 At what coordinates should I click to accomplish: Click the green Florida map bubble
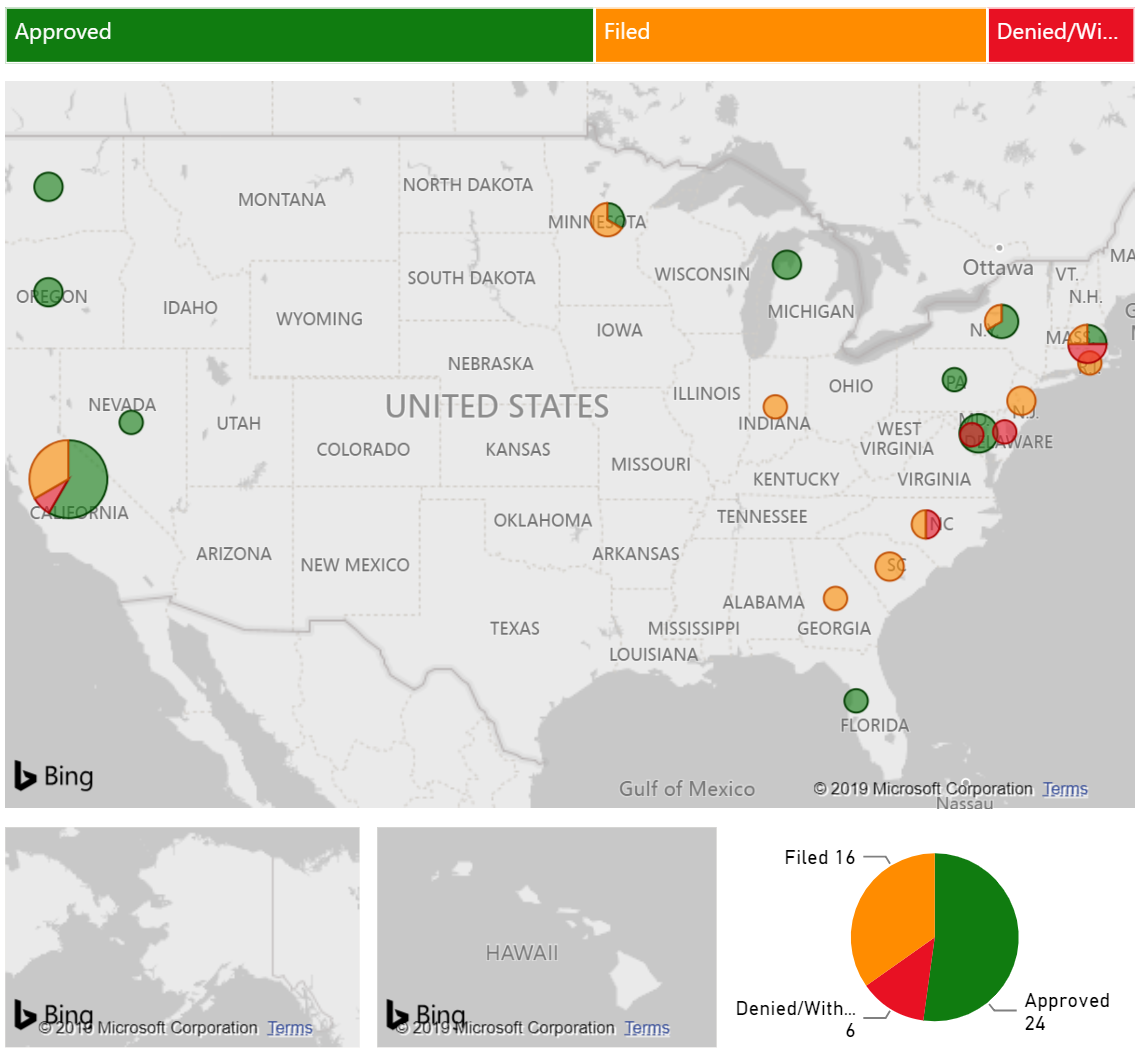point(855,700)
